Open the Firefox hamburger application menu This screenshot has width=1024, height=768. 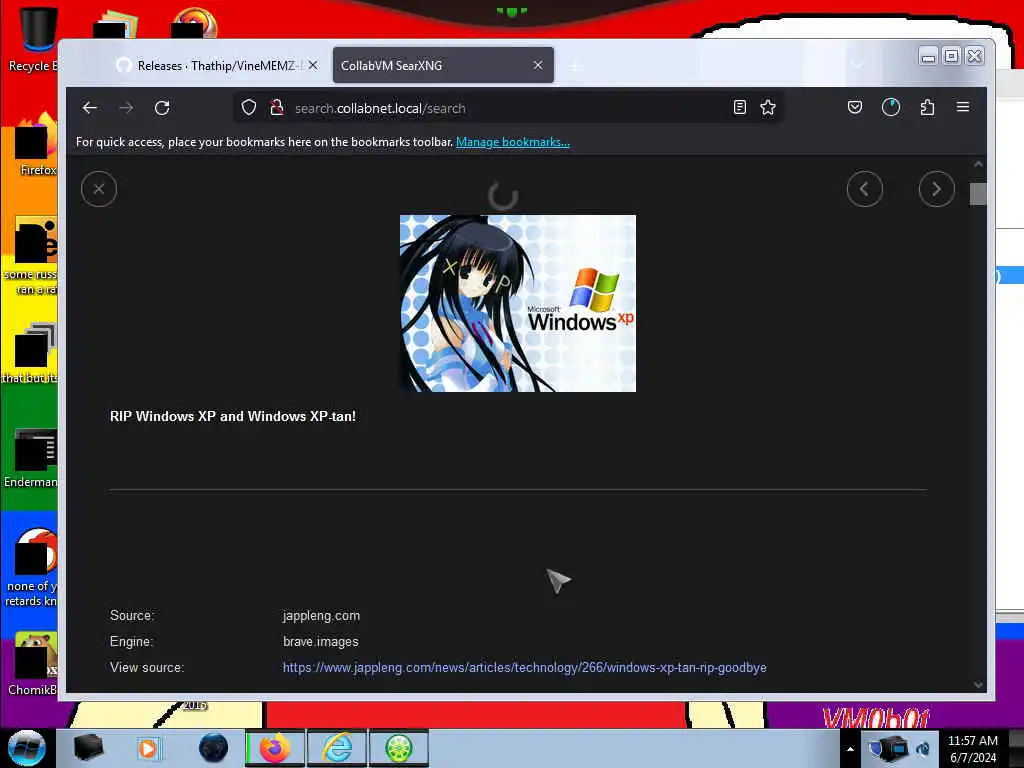point(963,107)
